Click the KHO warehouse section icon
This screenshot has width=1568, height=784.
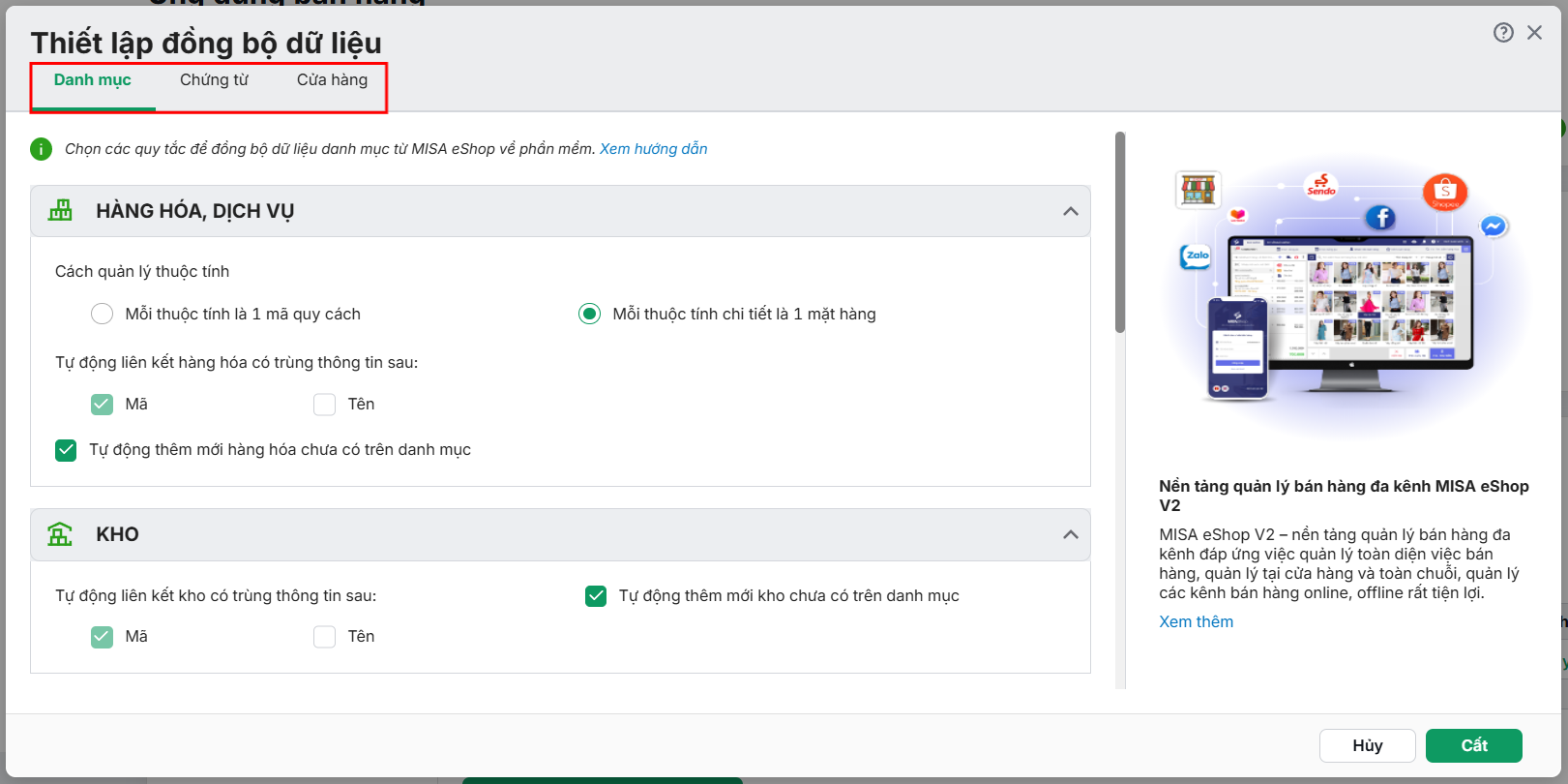[61, 534]
